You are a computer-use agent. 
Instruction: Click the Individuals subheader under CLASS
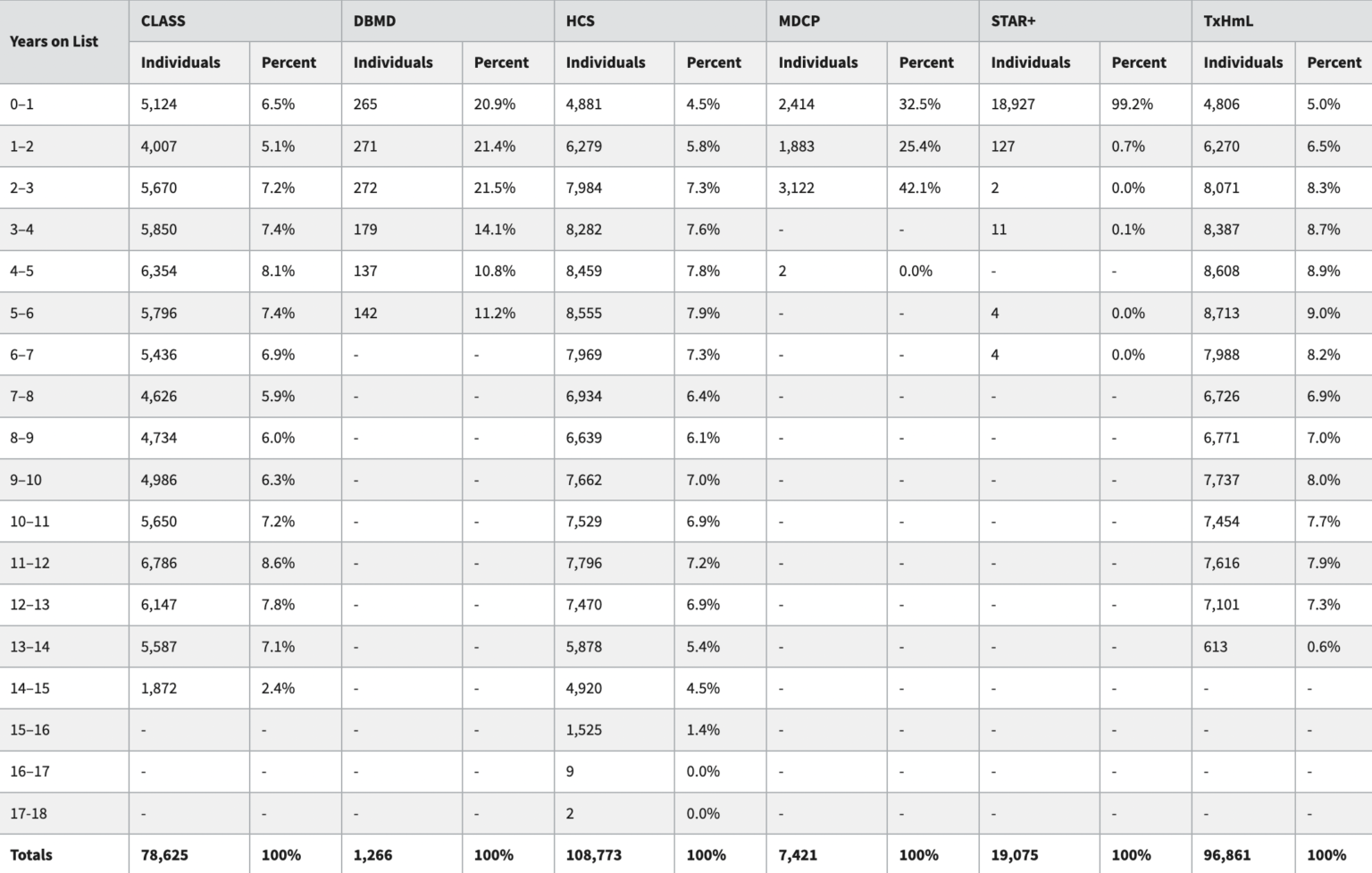coord(180,63)
